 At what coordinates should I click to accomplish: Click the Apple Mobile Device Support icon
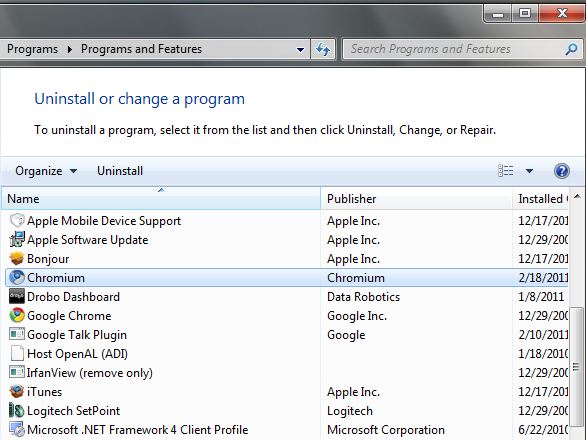point(17,221)
